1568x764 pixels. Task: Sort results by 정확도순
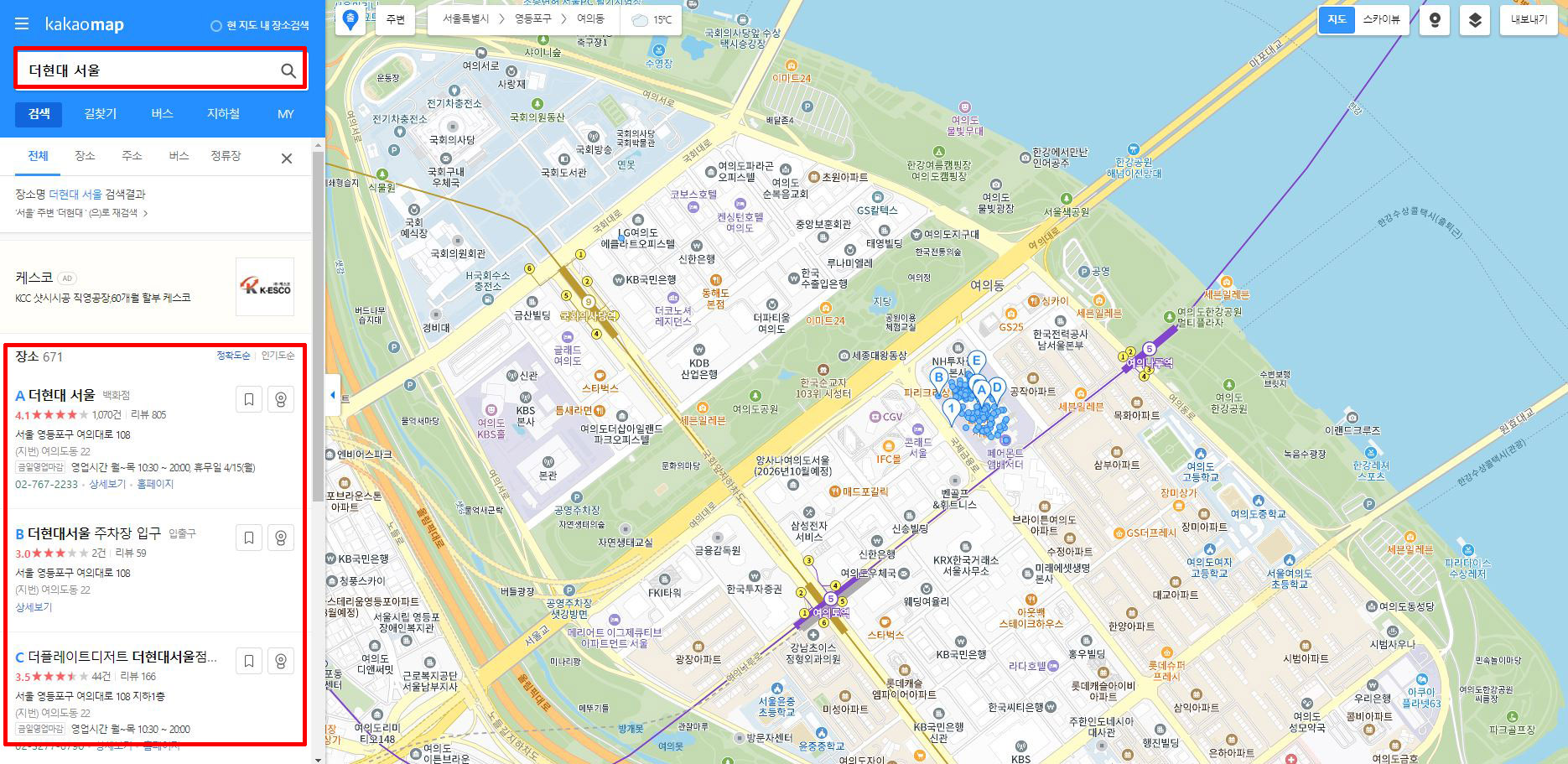click(x=233, y=356)
